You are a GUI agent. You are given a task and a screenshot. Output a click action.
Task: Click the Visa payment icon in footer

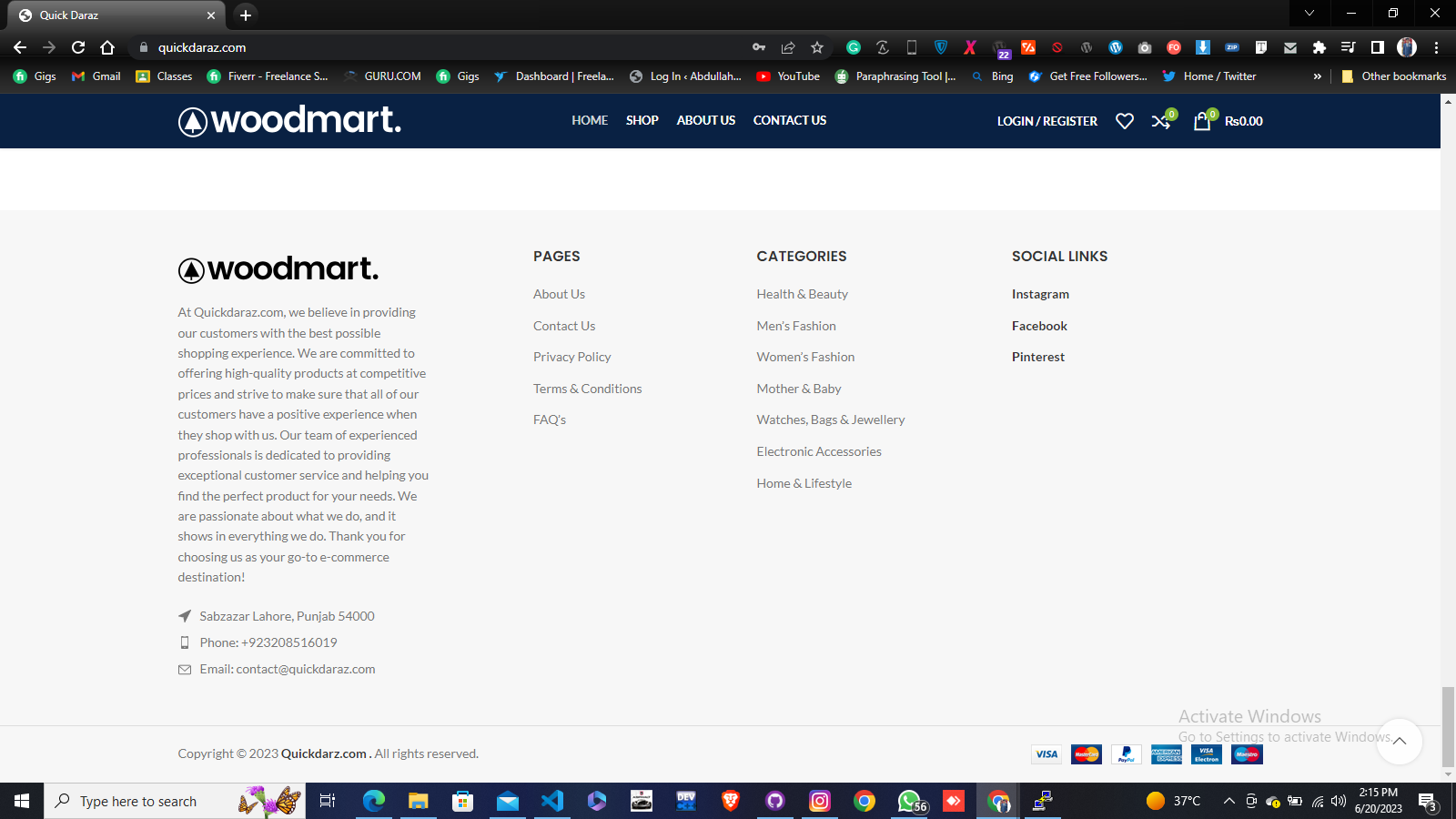click(x=1046, y=754)
